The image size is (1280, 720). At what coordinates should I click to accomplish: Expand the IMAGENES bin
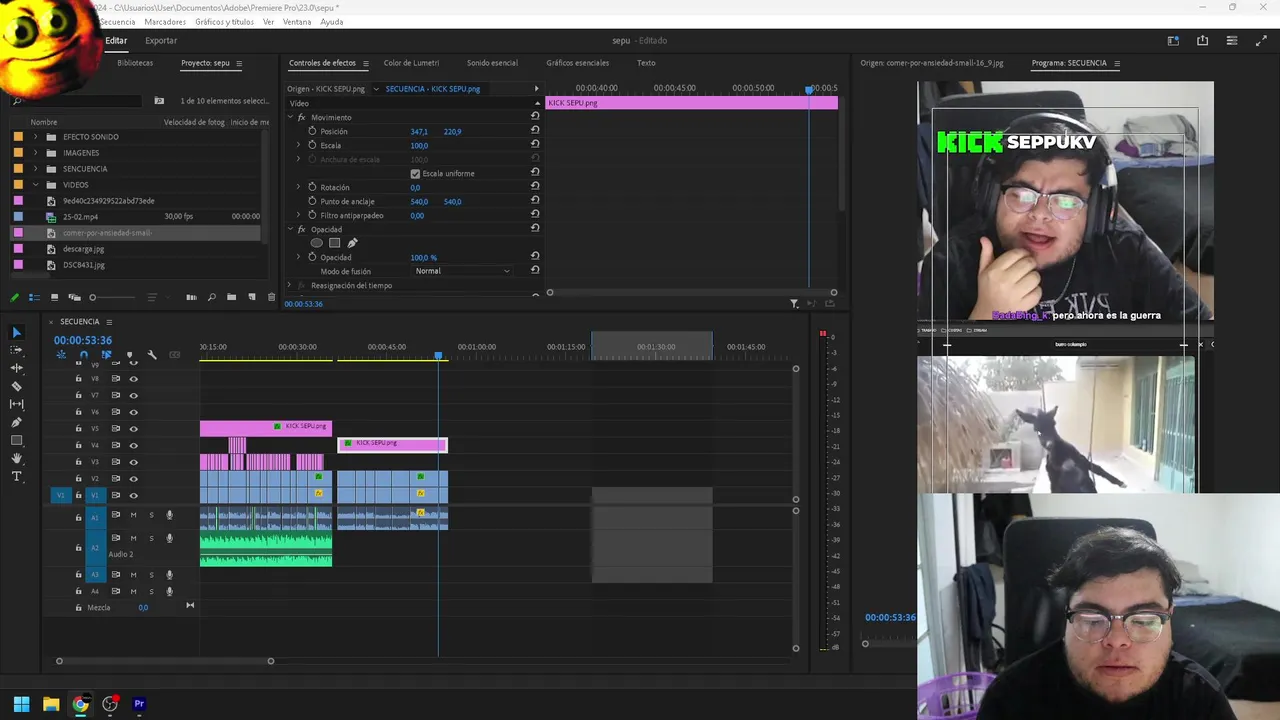36,153
